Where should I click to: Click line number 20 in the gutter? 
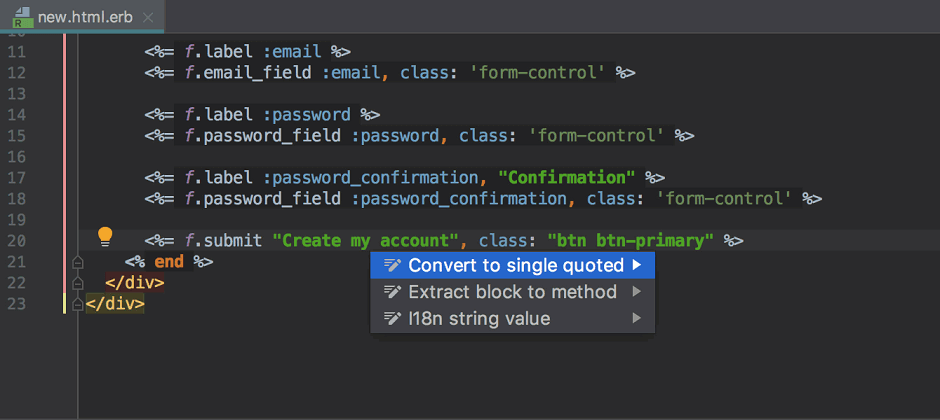point(16,240)
